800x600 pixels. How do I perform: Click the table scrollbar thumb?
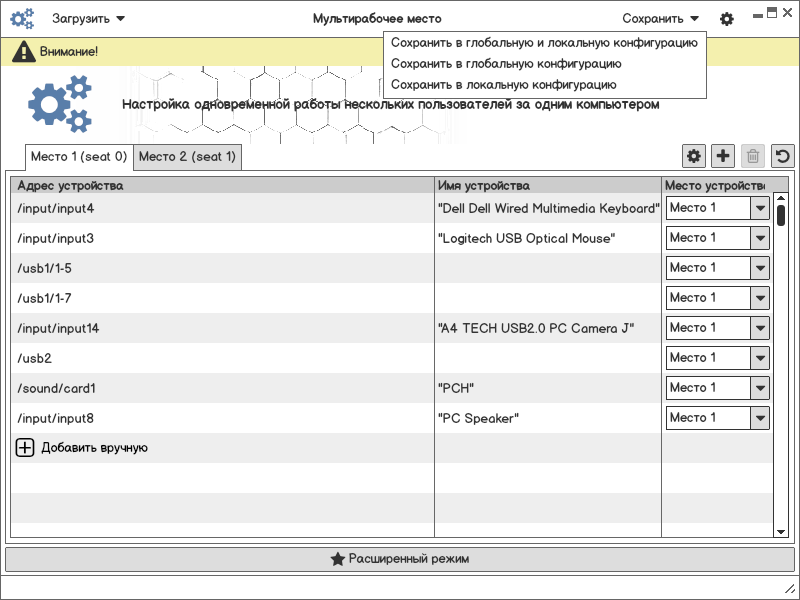(x=781, y=215)
